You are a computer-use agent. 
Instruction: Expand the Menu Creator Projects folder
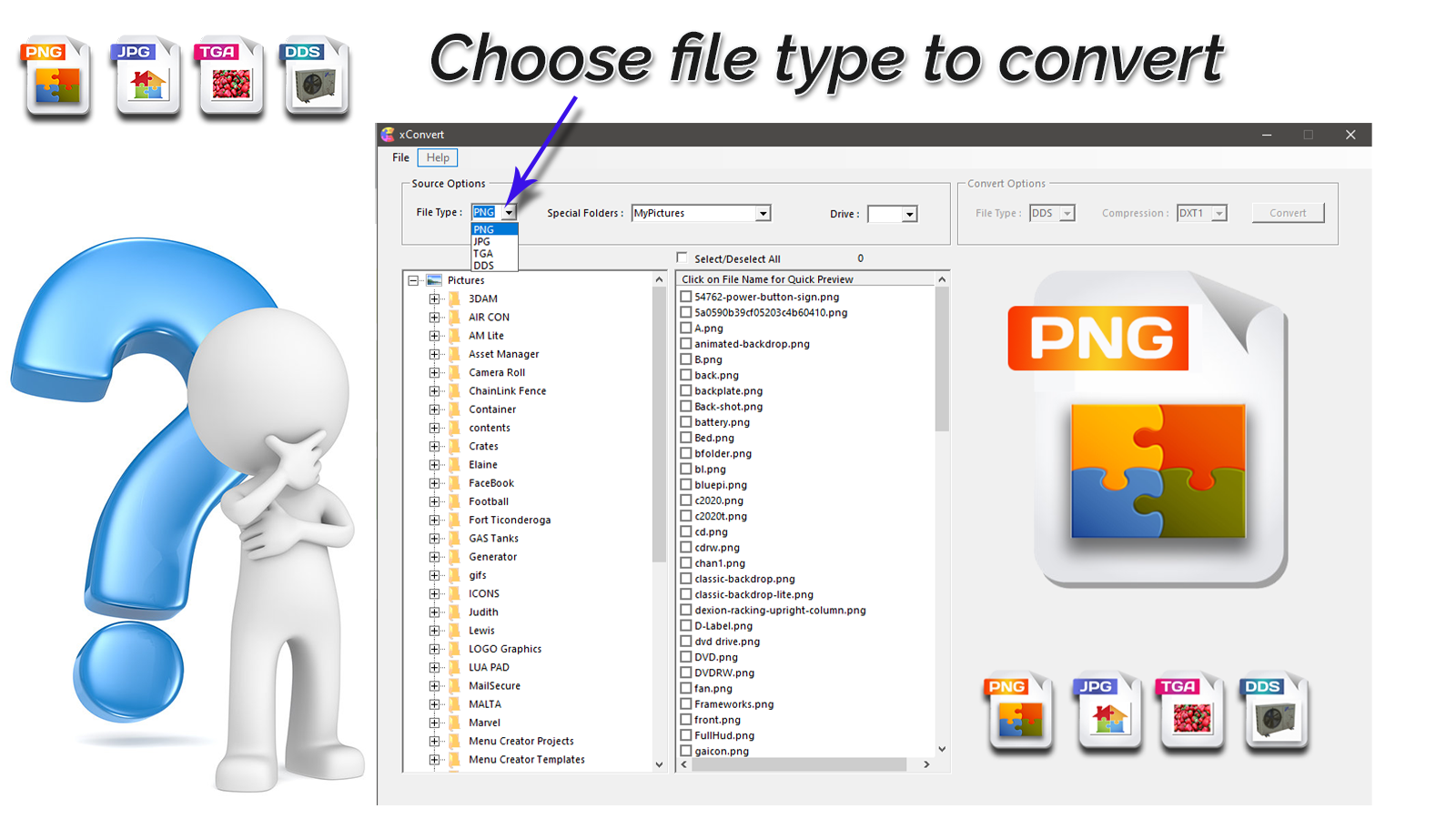434,741
